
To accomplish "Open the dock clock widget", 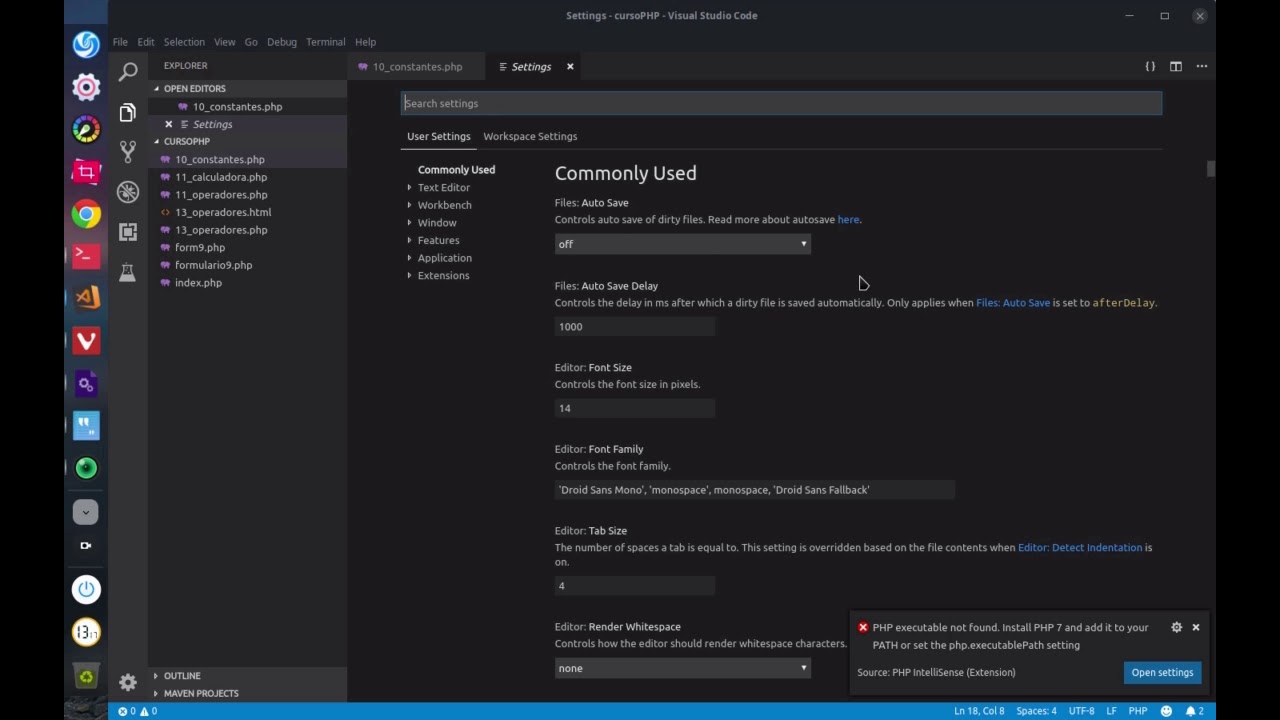I will pos(86,632).
